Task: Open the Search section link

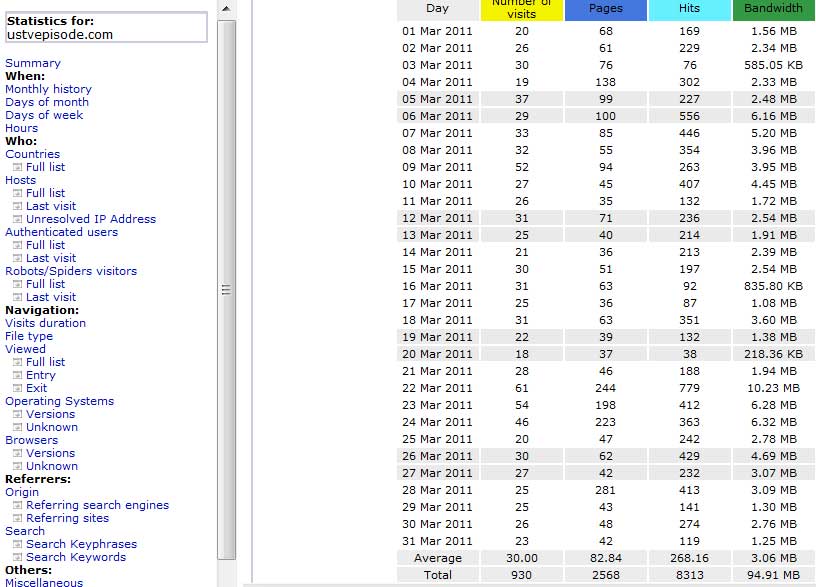Action: coord(25,531)
